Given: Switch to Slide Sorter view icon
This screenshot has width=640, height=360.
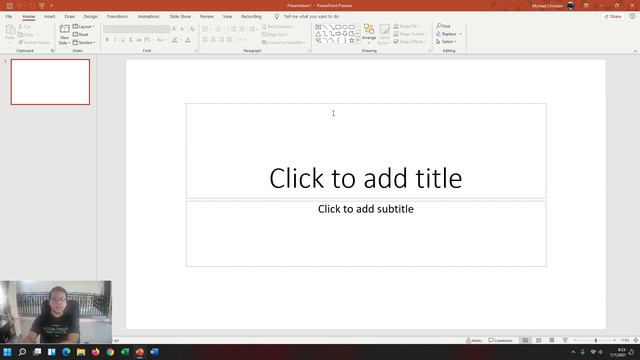Looking at the screenshot, I should tap(539, 340).
